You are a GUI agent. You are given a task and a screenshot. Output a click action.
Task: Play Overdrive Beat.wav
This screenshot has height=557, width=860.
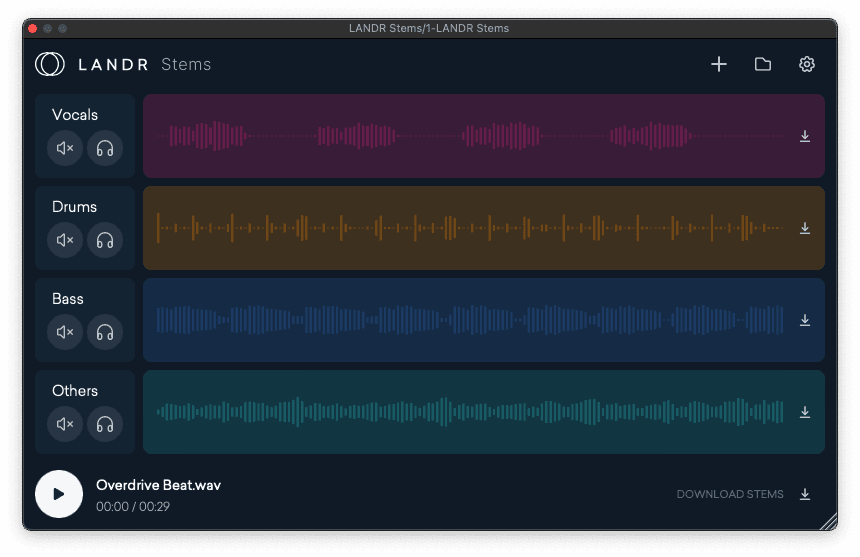59,494
